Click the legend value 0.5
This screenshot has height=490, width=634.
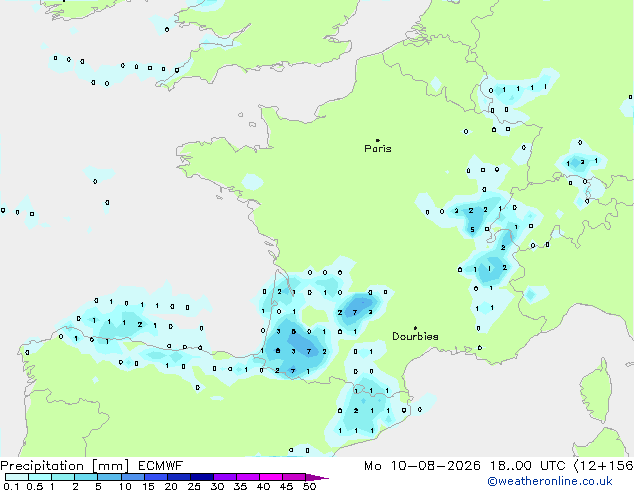[35, 486]
